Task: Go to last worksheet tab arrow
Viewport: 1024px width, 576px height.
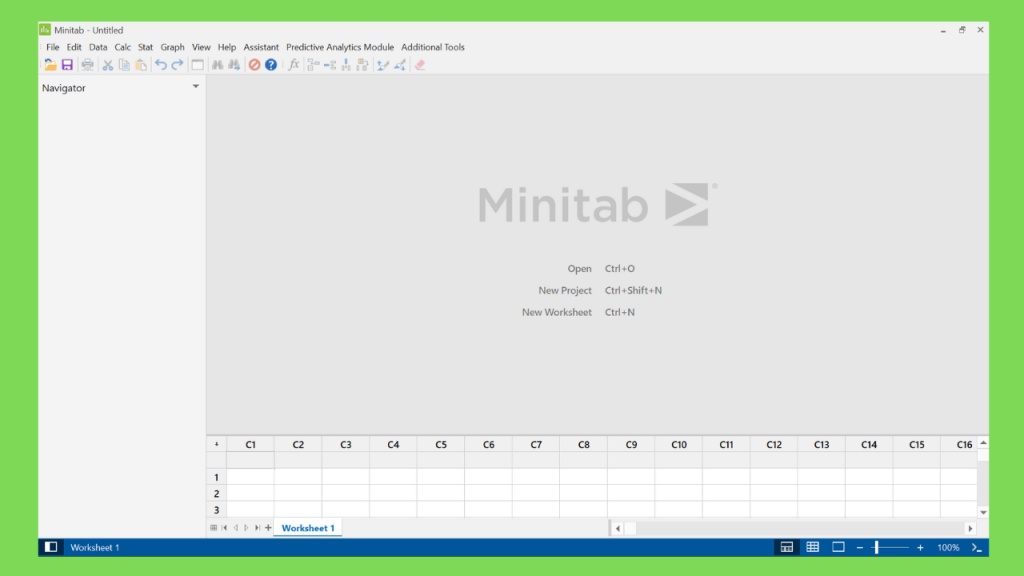Action: click(x=257, y=528)
